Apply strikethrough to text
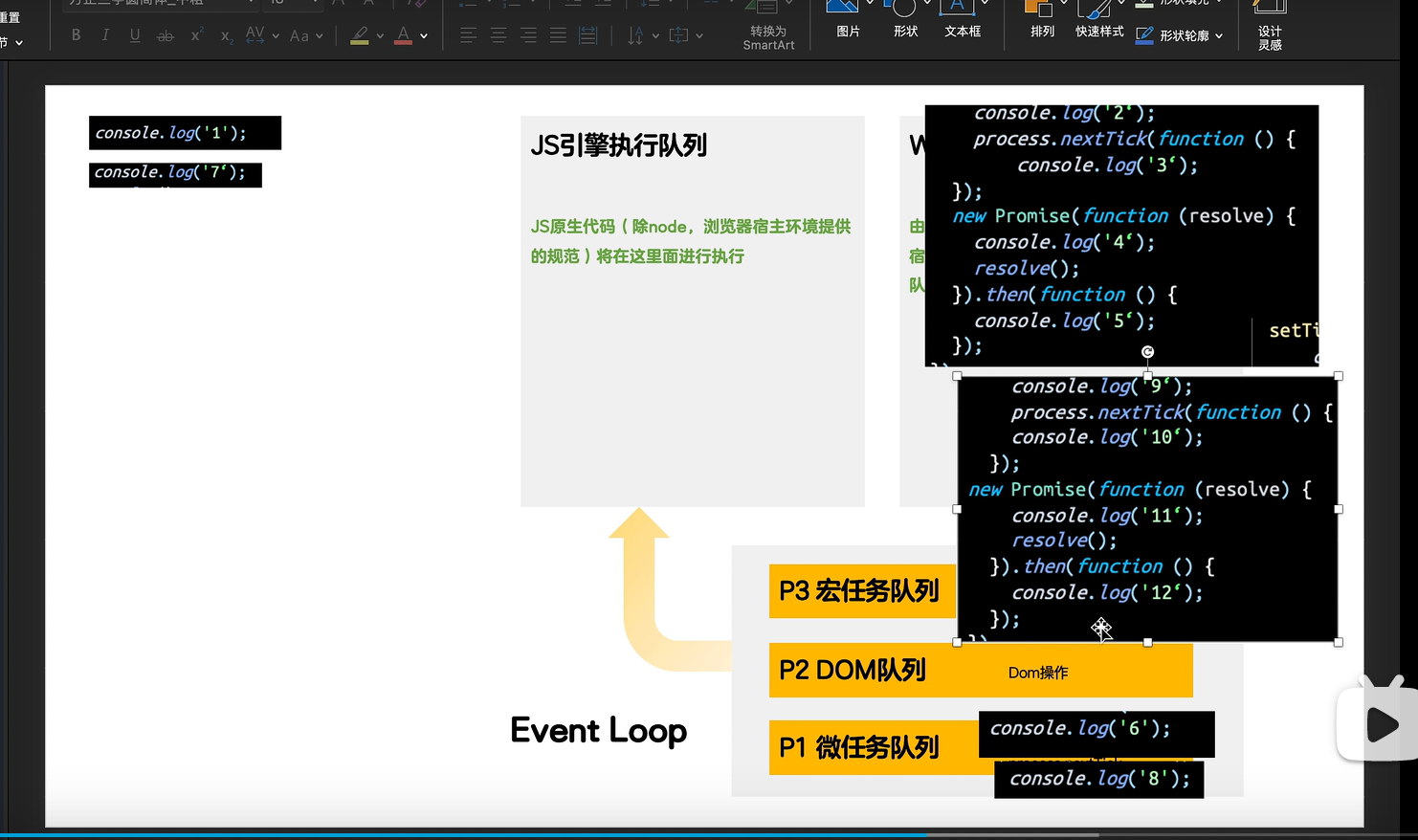The width and height of the screenshot is (1418, 840). coord(165,35)
